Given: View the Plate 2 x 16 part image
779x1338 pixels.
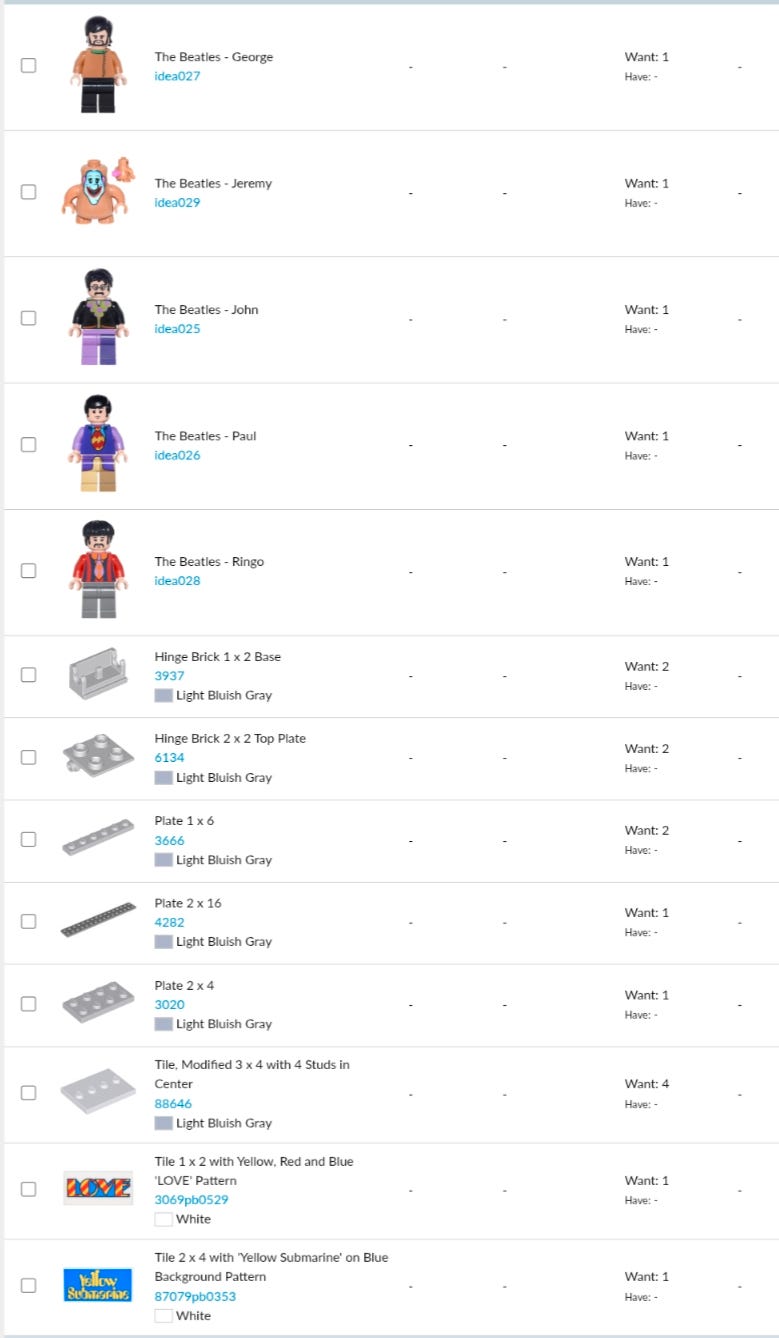Looking at the screenshot, I should (x=98, y=920).
